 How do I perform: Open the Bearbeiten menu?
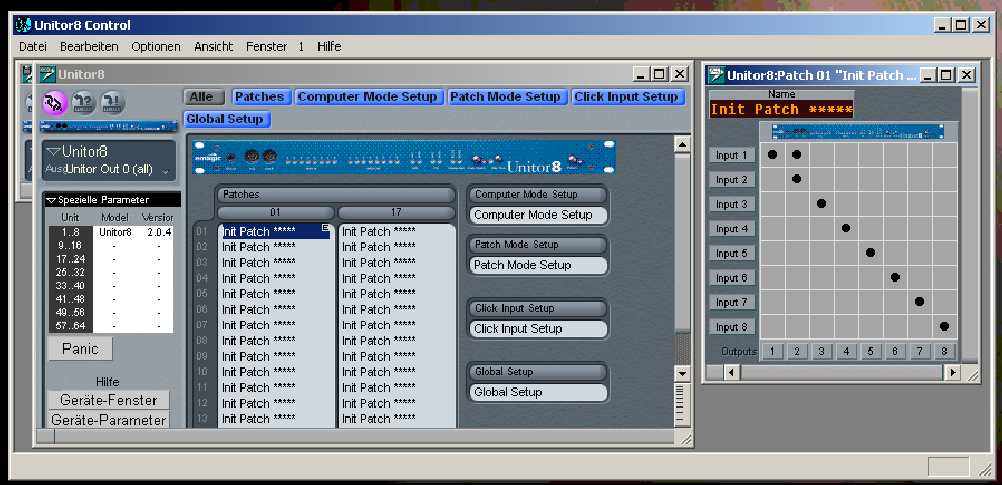pyautogui.click(x=89, y=47)
